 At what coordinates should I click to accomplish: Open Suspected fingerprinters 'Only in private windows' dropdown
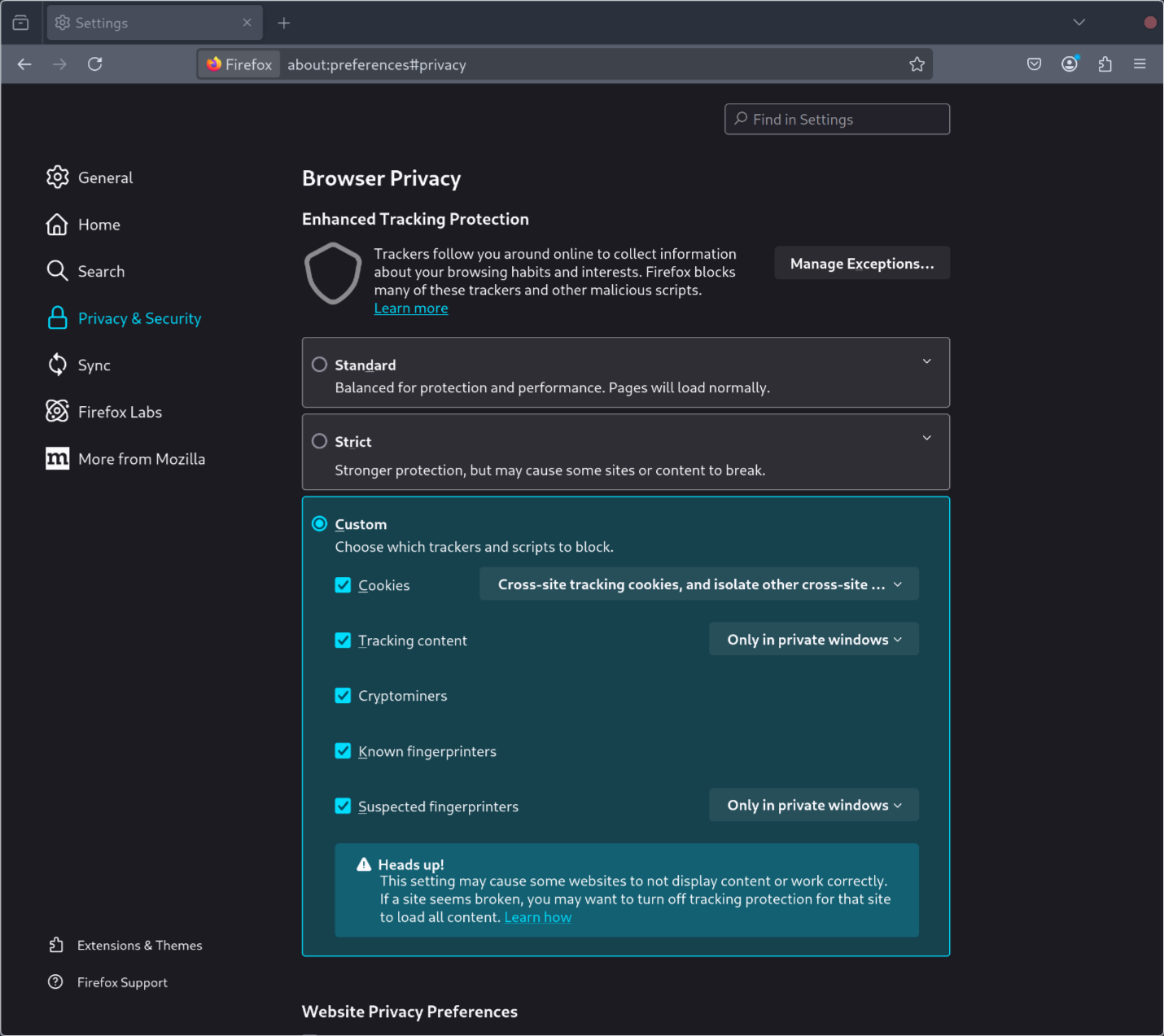(814, 805)
